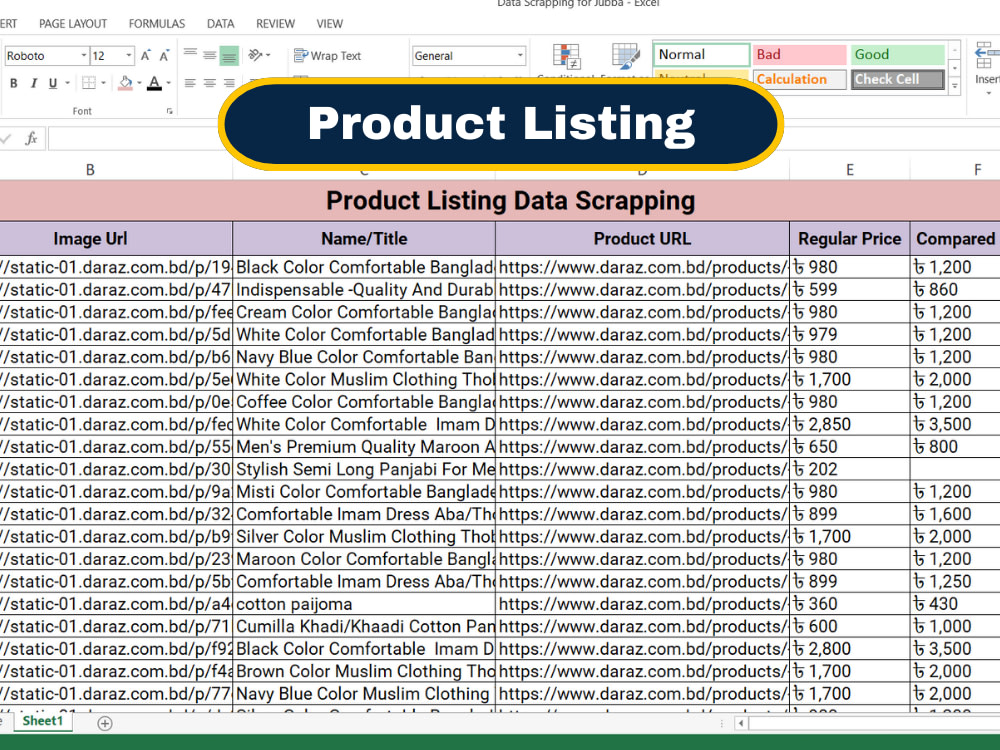
Task: Expand the Borders dropdown arrow
Action: 103,83
